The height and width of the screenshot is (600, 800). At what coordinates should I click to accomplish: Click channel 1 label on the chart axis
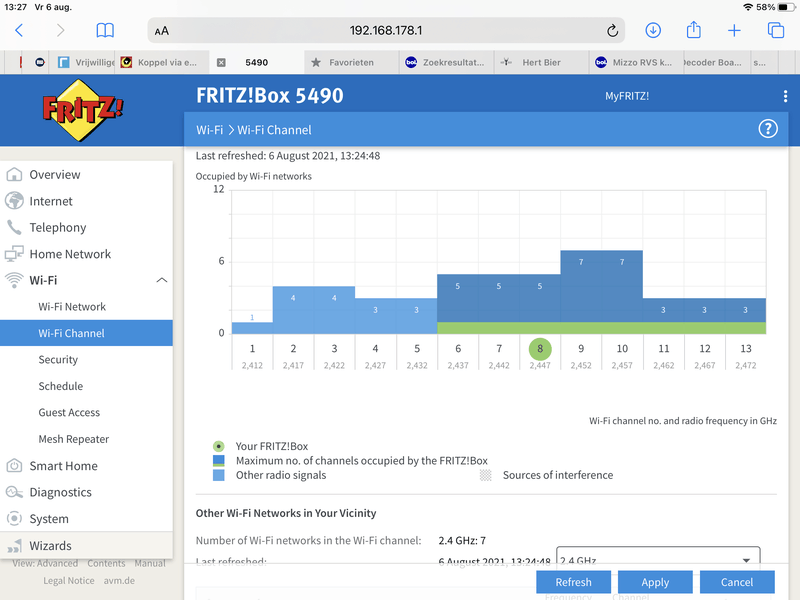[x=252, y=348]
